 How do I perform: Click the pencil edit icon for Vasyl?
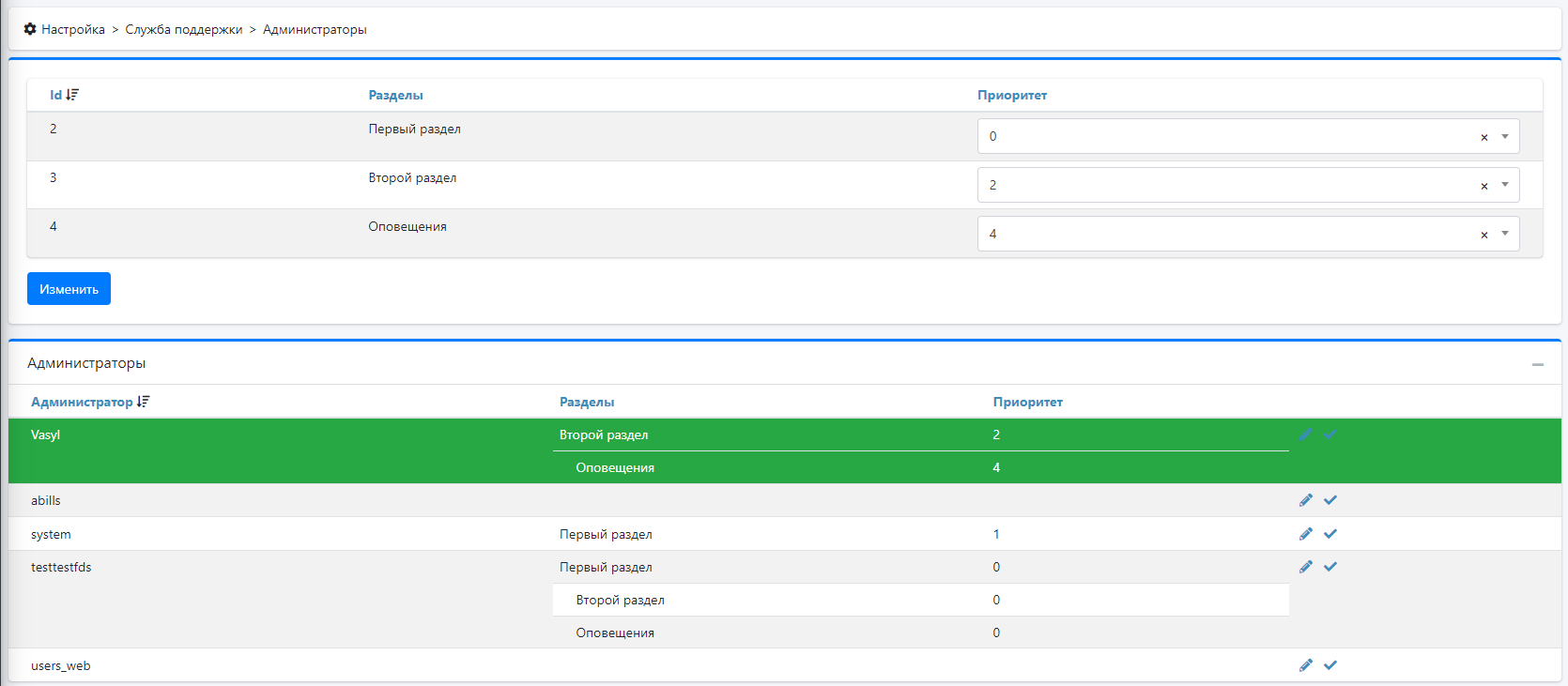(x=1305, y=434)
